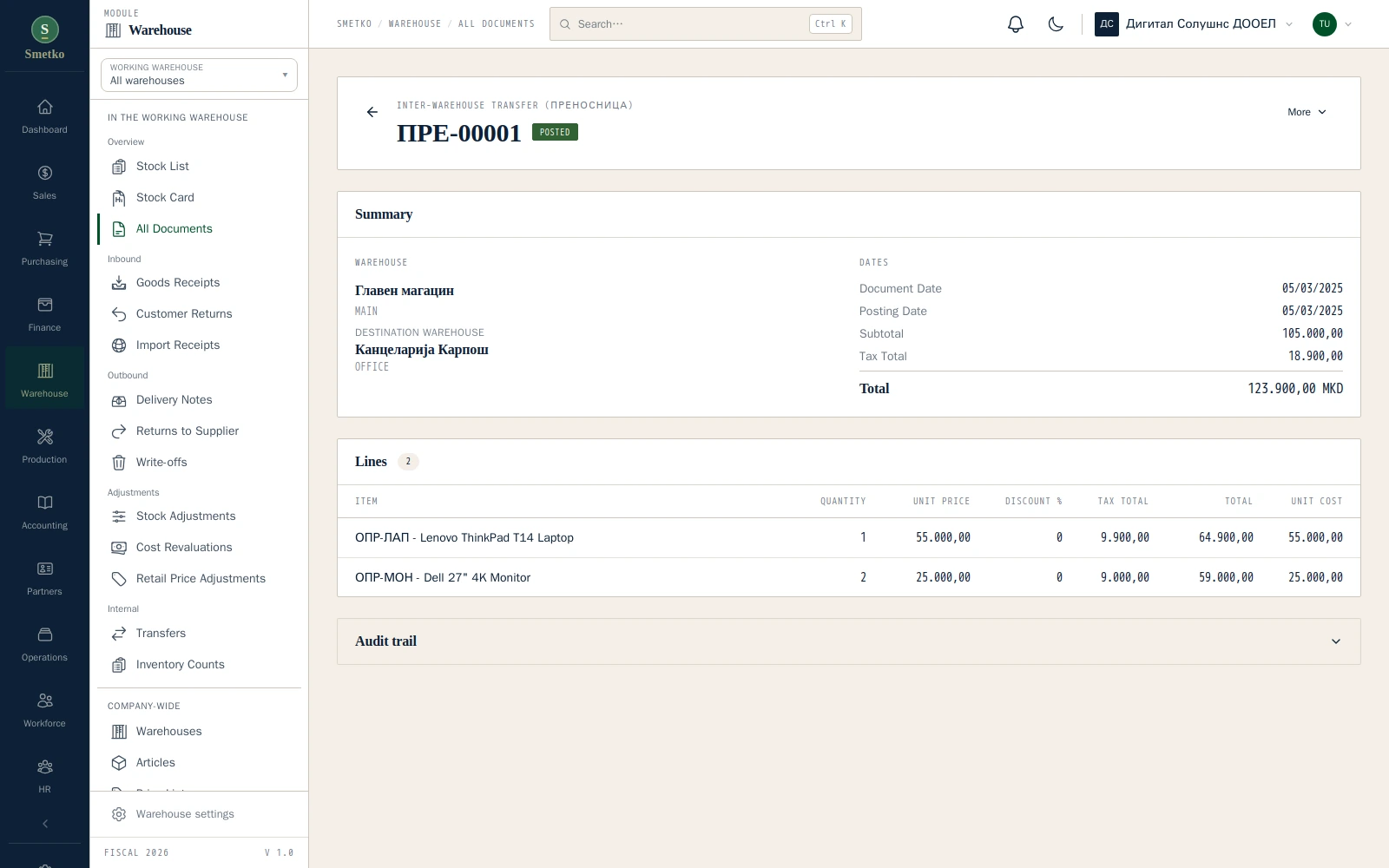
Task: Expand the Audit trail section
Action: coord(848,641)
